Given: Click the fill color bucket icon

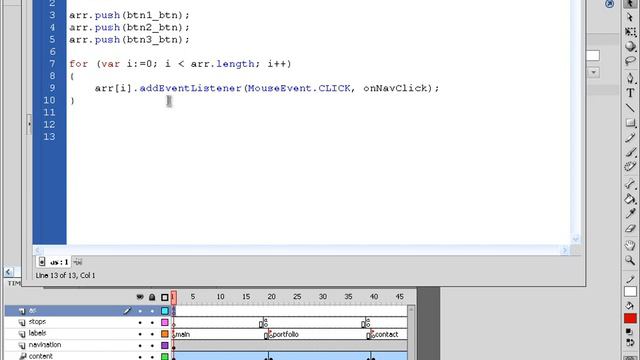Looking at the screenshot, I should click(630, 305).
